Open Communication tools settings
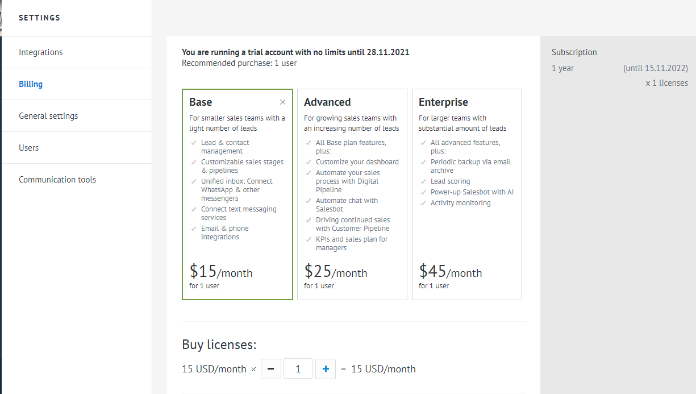 [x=57, y=180]
